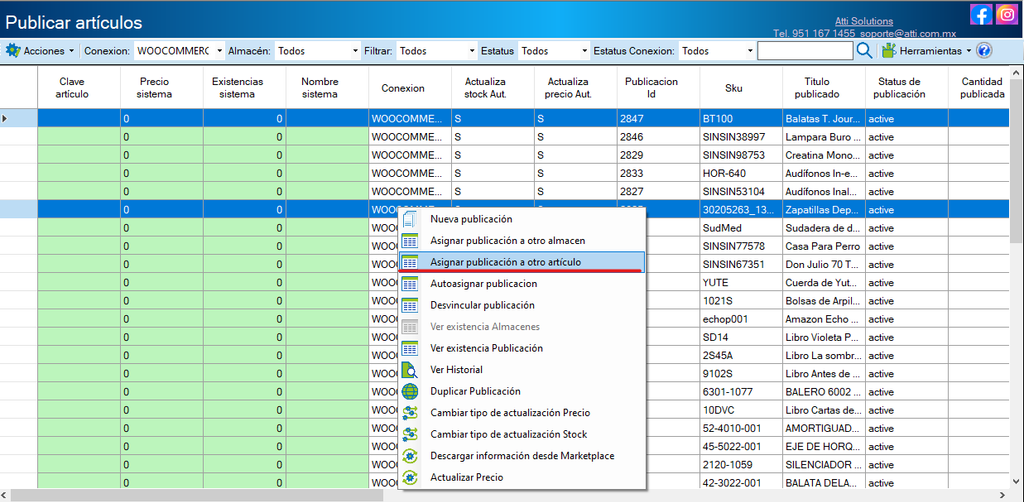
Task: Expand the Estatus combo box
Action: pyautogui.click(x=584, y=50)
